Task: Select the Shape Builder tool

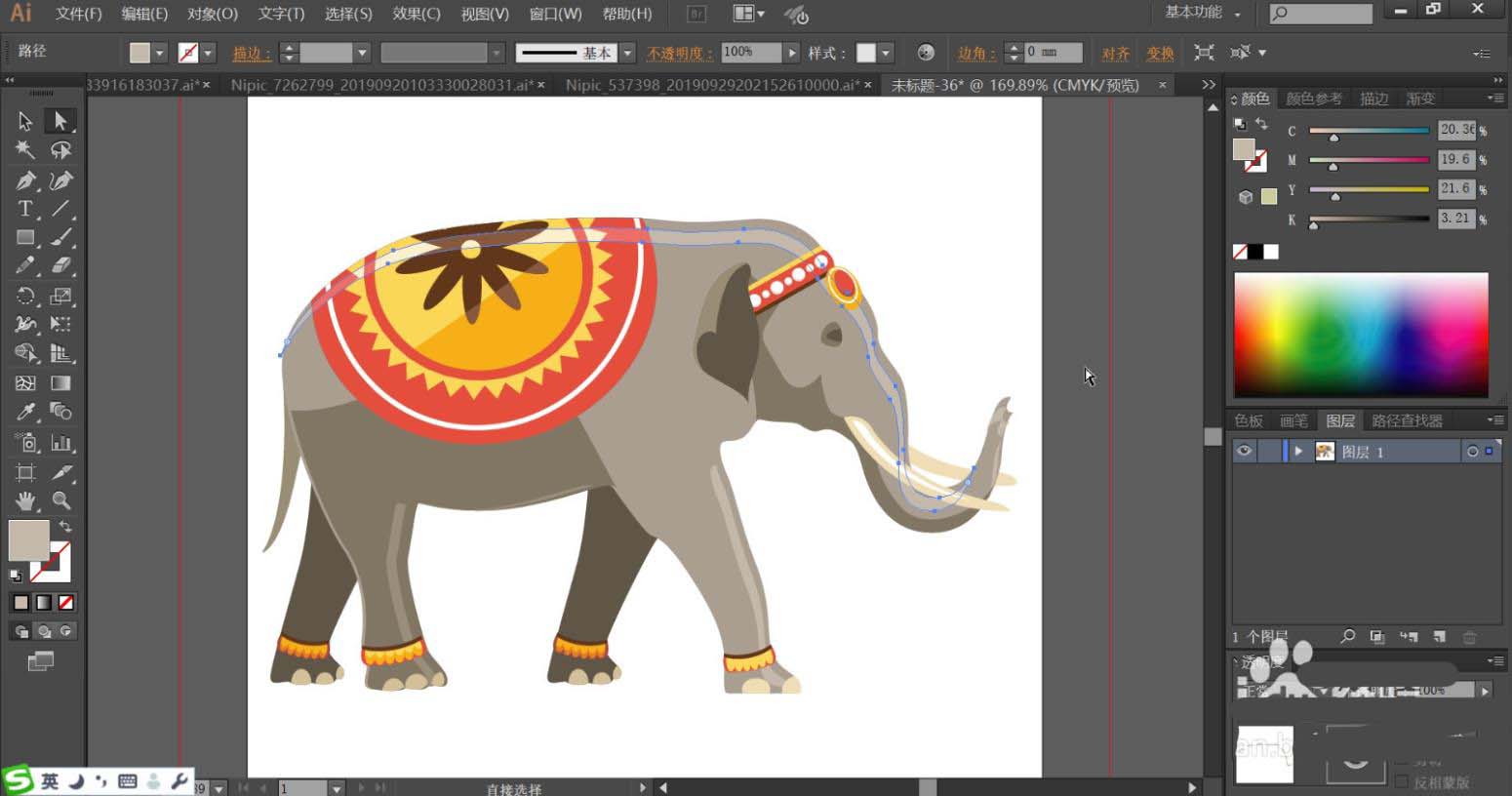Action: [x=25, y=353]
